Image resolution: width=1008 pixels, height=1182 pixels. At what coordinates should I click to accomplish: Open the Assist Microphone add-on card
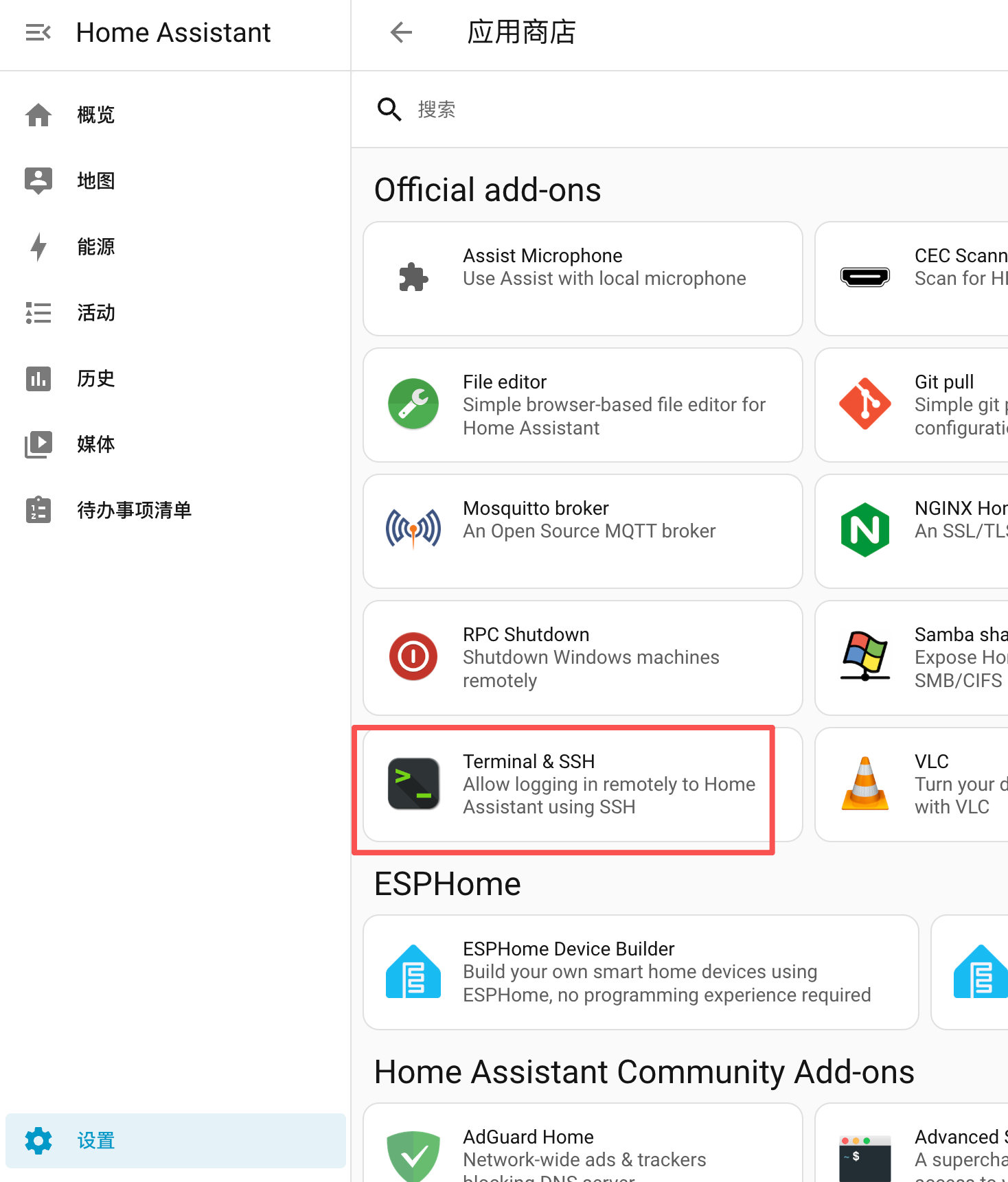(x=582, y=279)
